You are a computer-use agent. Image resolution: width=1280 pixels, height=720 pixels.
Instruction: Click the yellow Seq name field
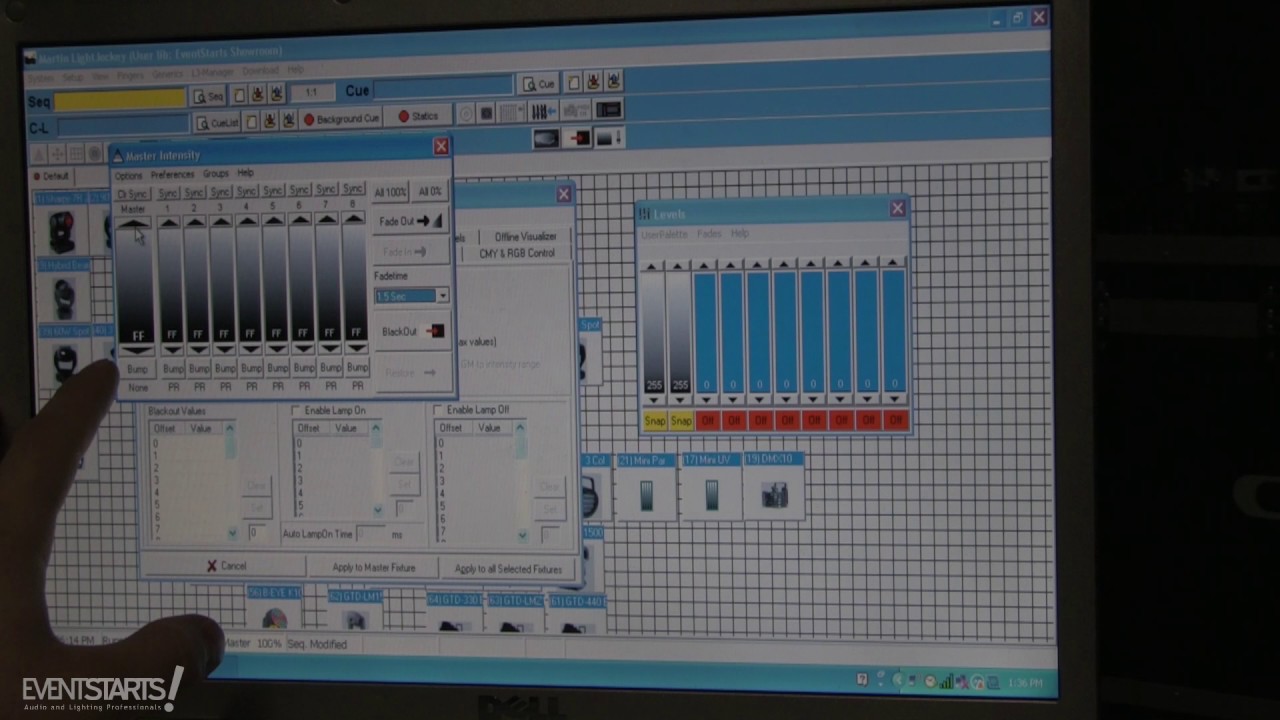pyautogui.click(x=120, y=99)
